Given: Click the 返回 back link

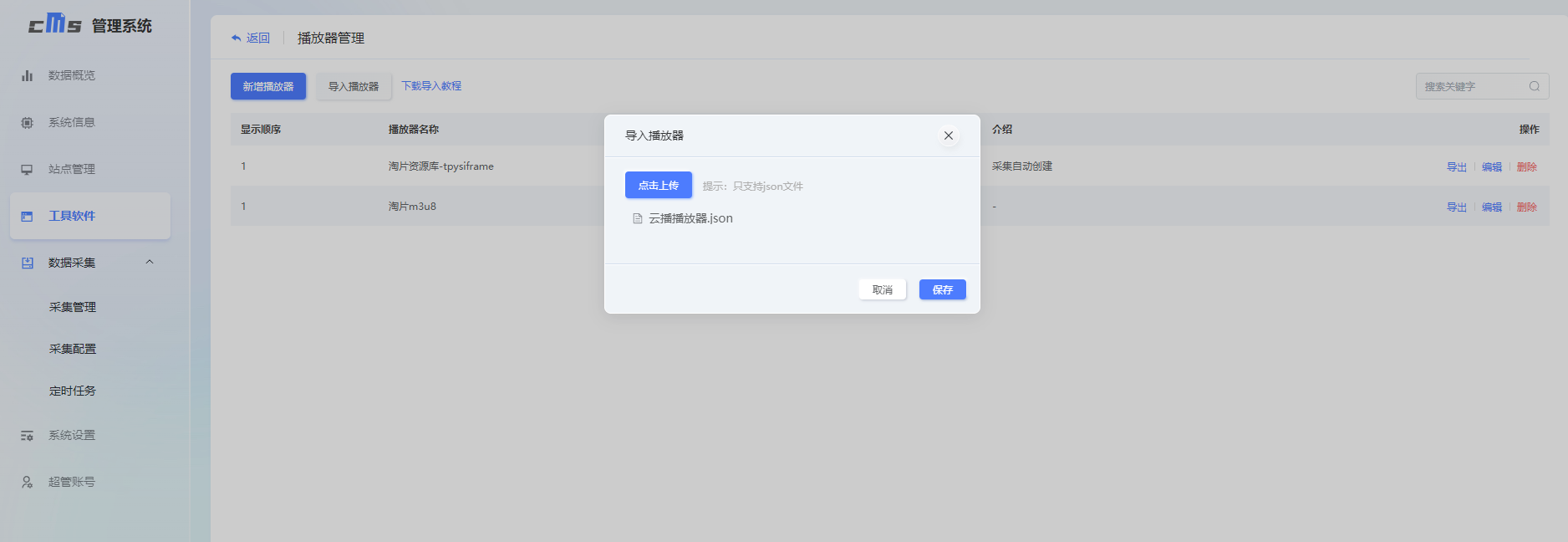Looking at the screenshot, I should click(251, 38).
